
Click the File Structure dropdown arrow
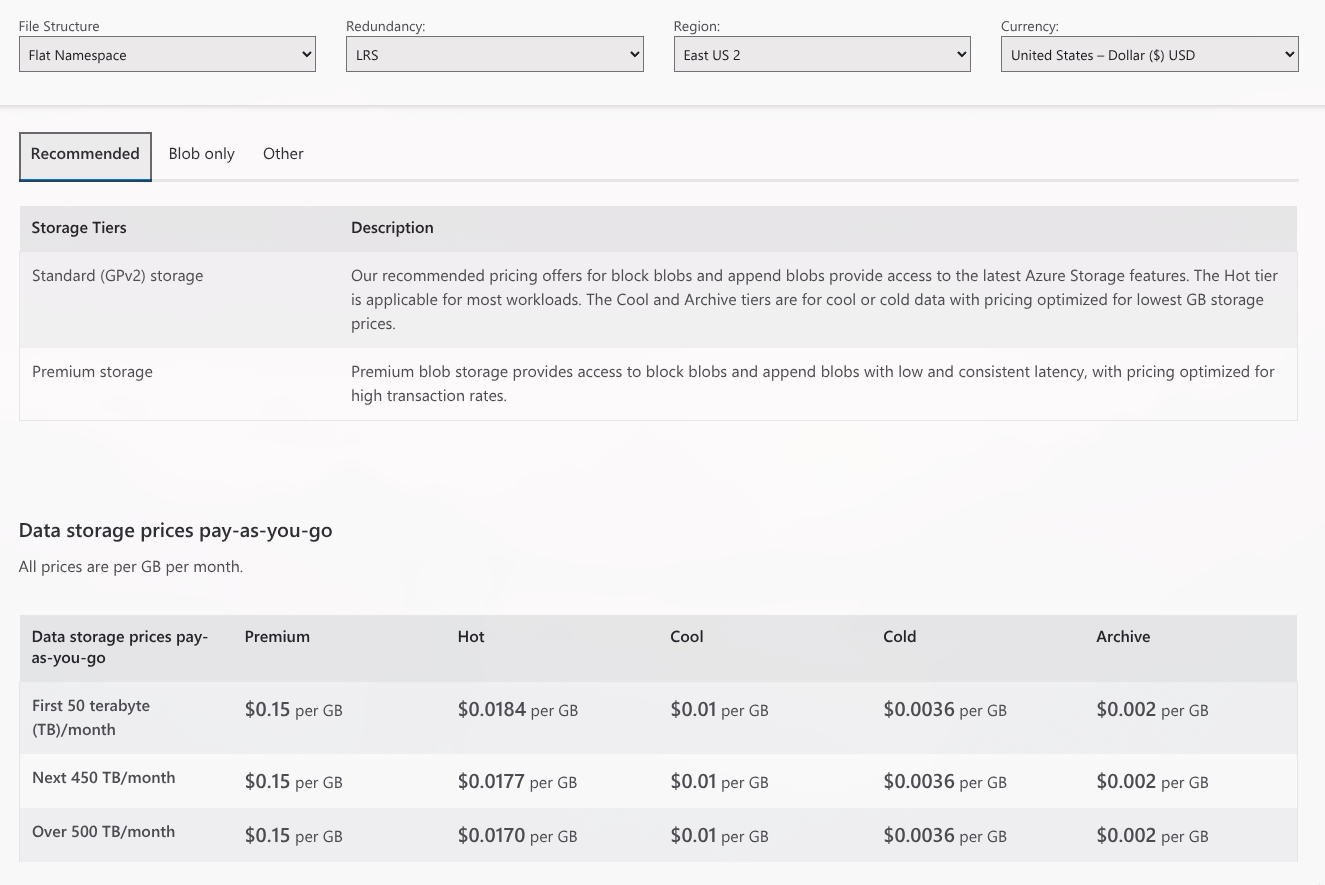306,54
